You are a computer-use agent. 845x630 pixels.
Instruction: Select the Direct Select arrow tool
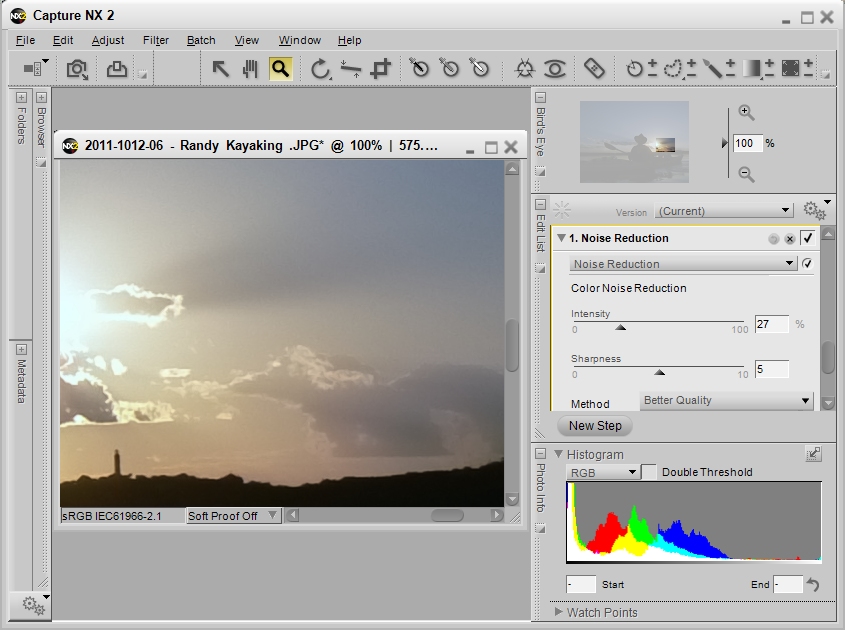218,68
